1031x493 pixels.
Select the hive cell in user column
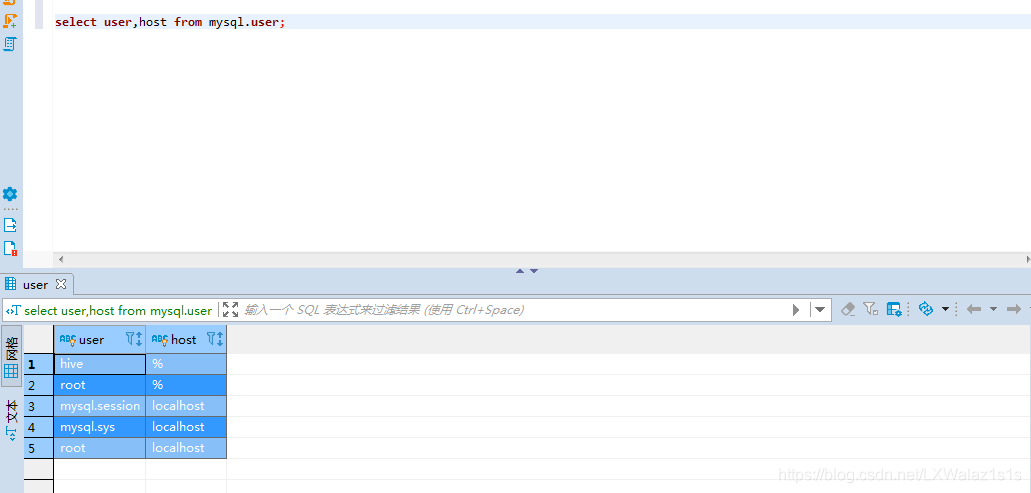click(99, 364)
